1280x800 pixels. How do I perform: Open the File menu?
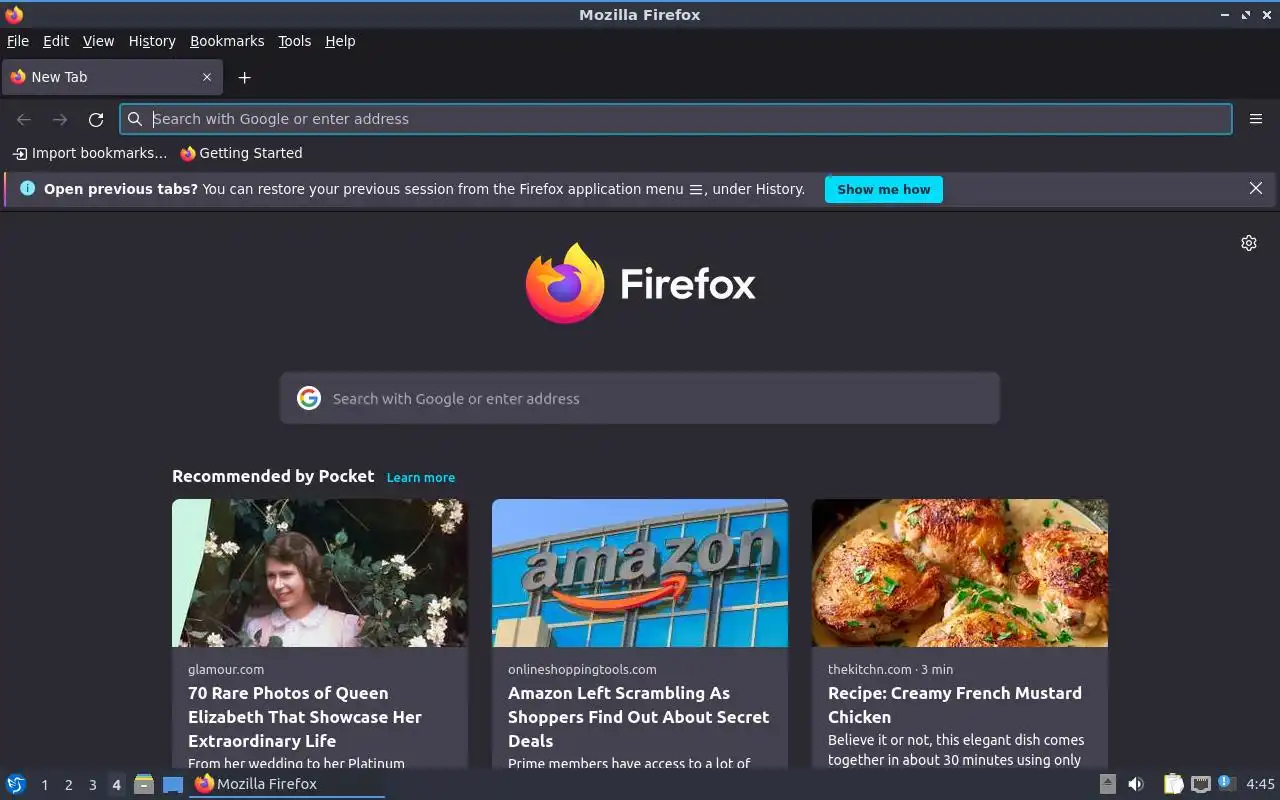click(x=18, y=41)
